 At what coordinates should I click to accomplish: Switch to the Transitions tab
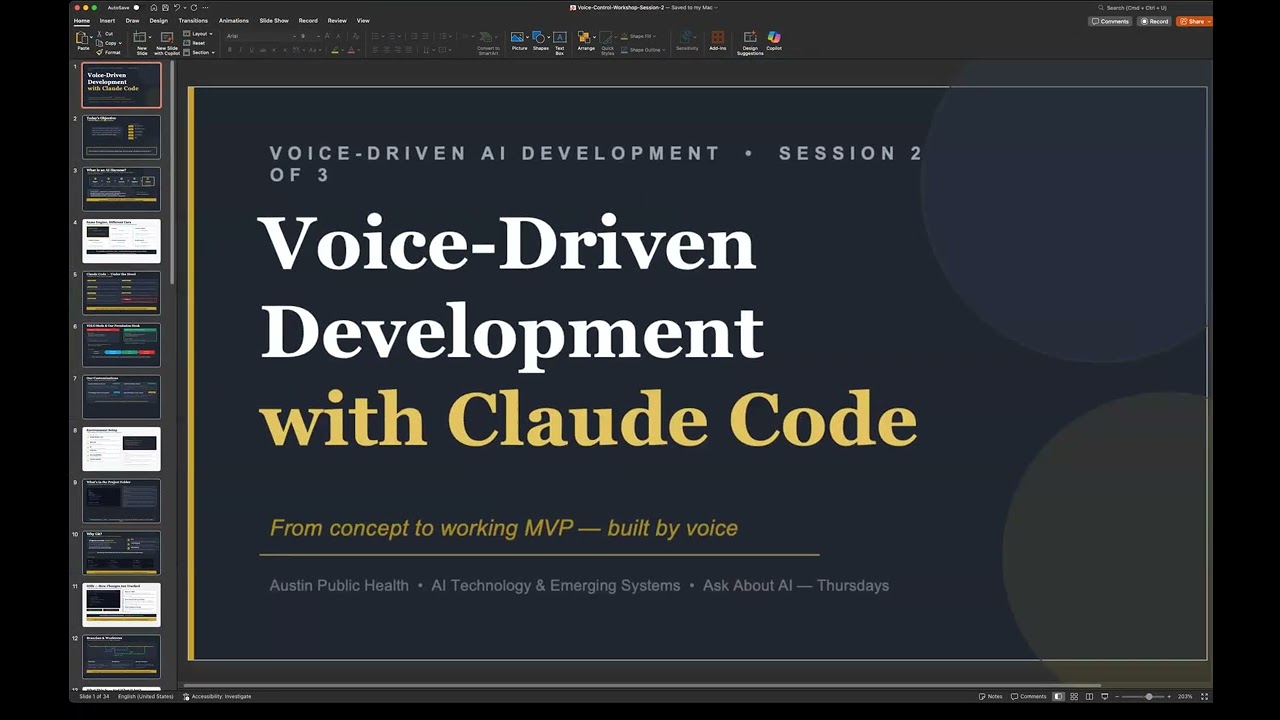click(193, 20)
